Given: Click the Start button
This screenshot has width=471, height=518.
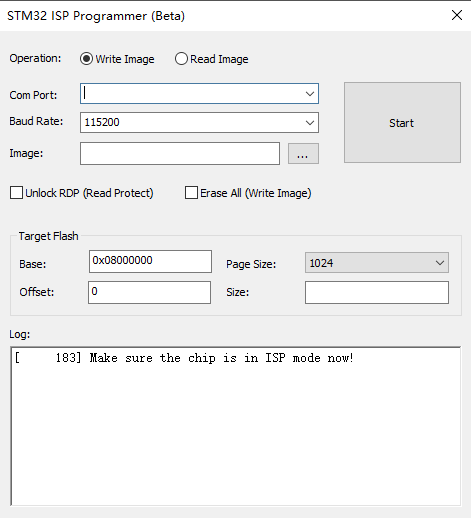Looking at the screenshot, I should (402, 123).
